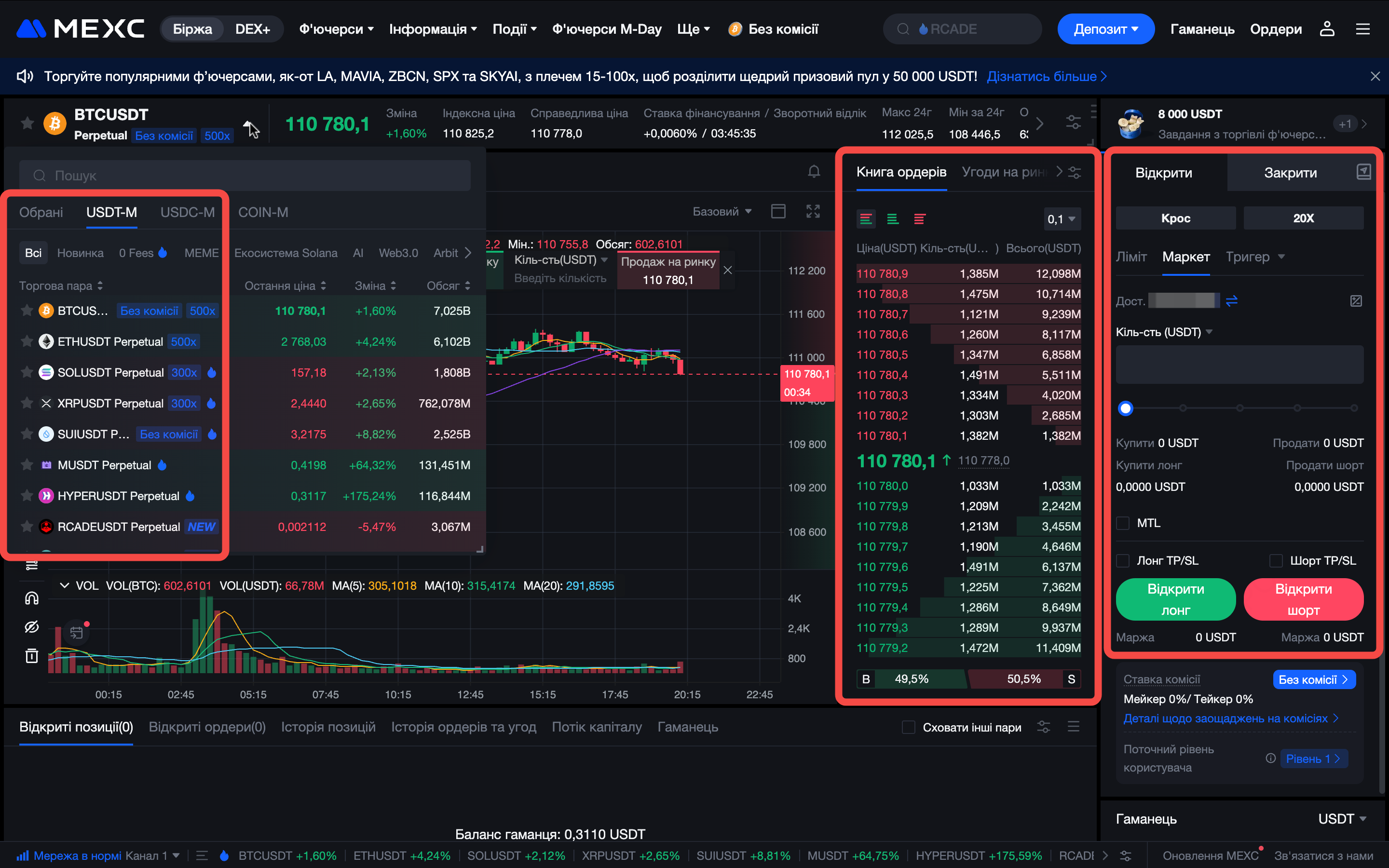The height and width of the screenshot is (868, 1389).
Task: Click the price alert bell icon
Action: (x=814, y=172)
